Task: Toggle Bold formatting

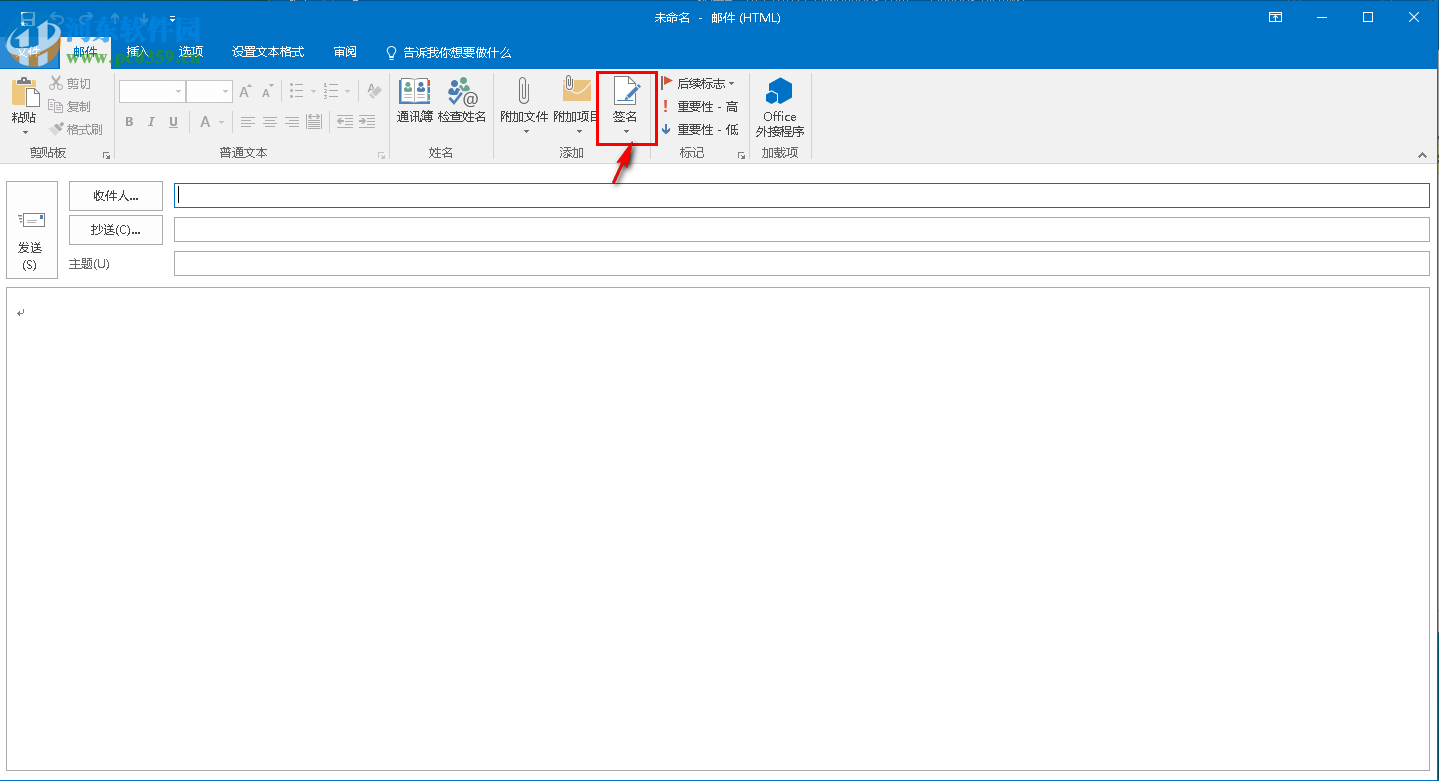Action: tap(129, 122)
